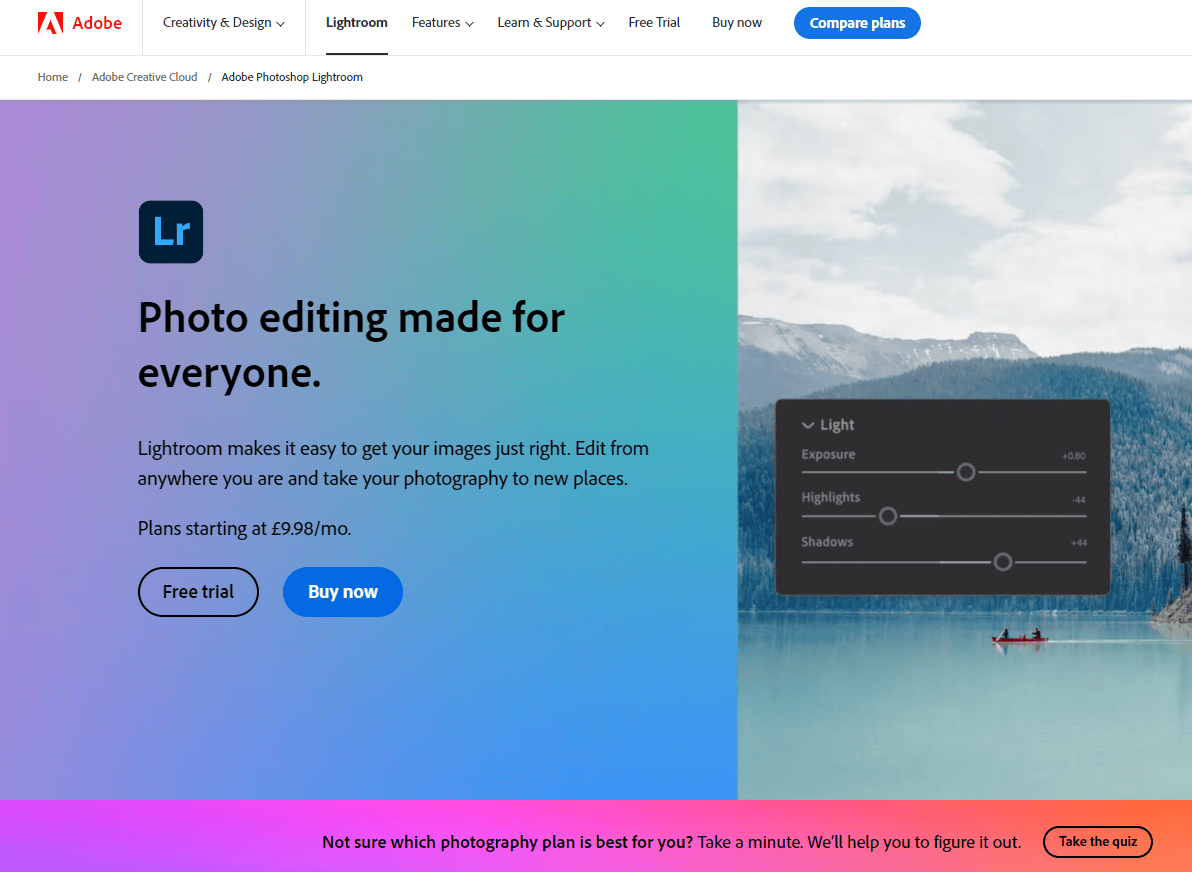This screenshot has width=1192, height=872.
Task: Open Adobe Creative Cloud breadcrumb link
Action: [144, 77]
